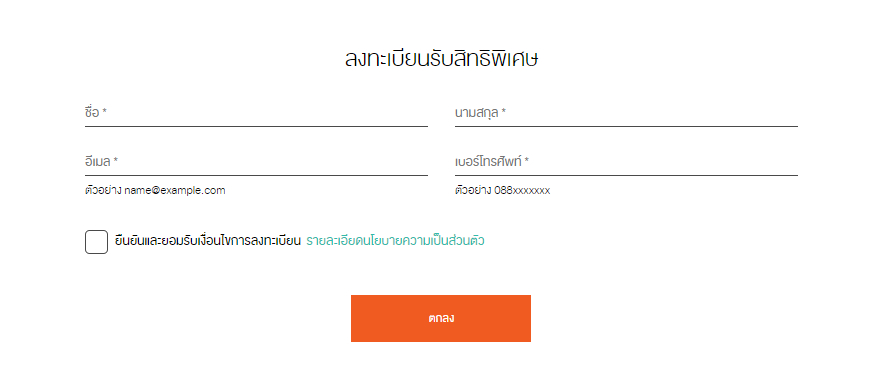Click the นามสกุล placeholder label

[476, 113]
